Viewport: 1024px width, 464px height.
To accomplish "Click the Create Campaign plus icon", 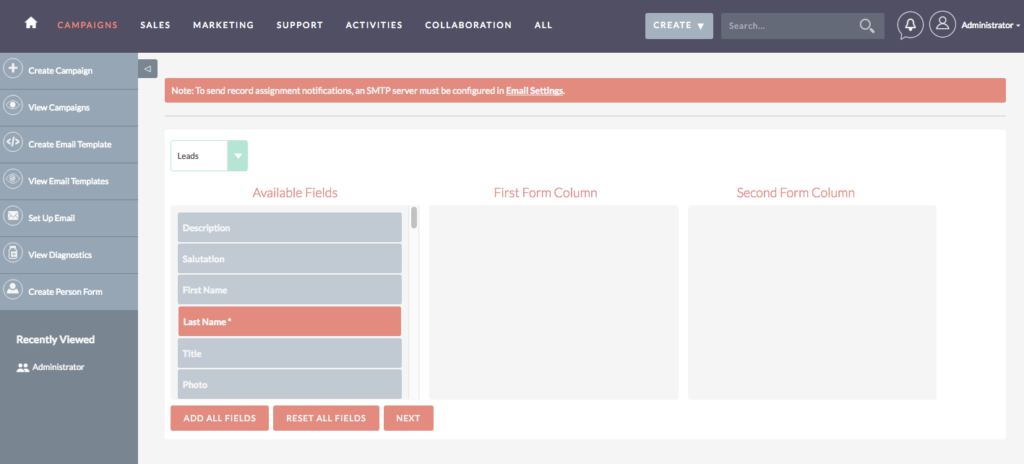I will (x=13, y=69).
